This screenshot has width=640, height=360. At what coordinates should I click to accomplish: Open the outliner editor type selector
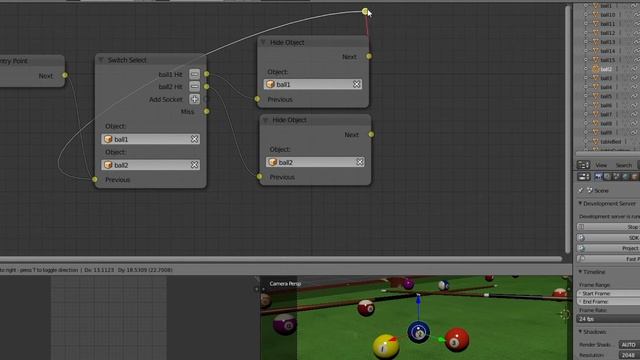[583, 165]
